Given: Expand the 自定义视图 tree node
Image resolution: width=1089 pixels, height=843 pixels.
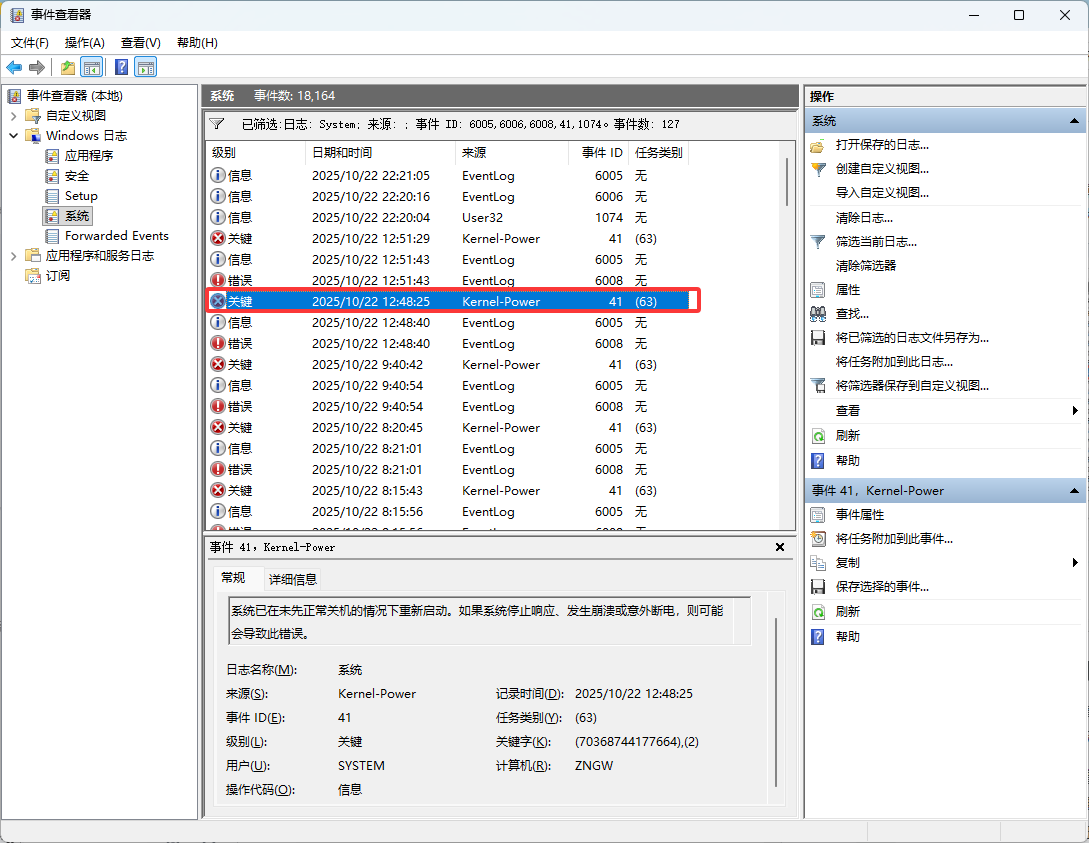Looking at the screenshot, I should pyautogui.click(x=14, y=116).
